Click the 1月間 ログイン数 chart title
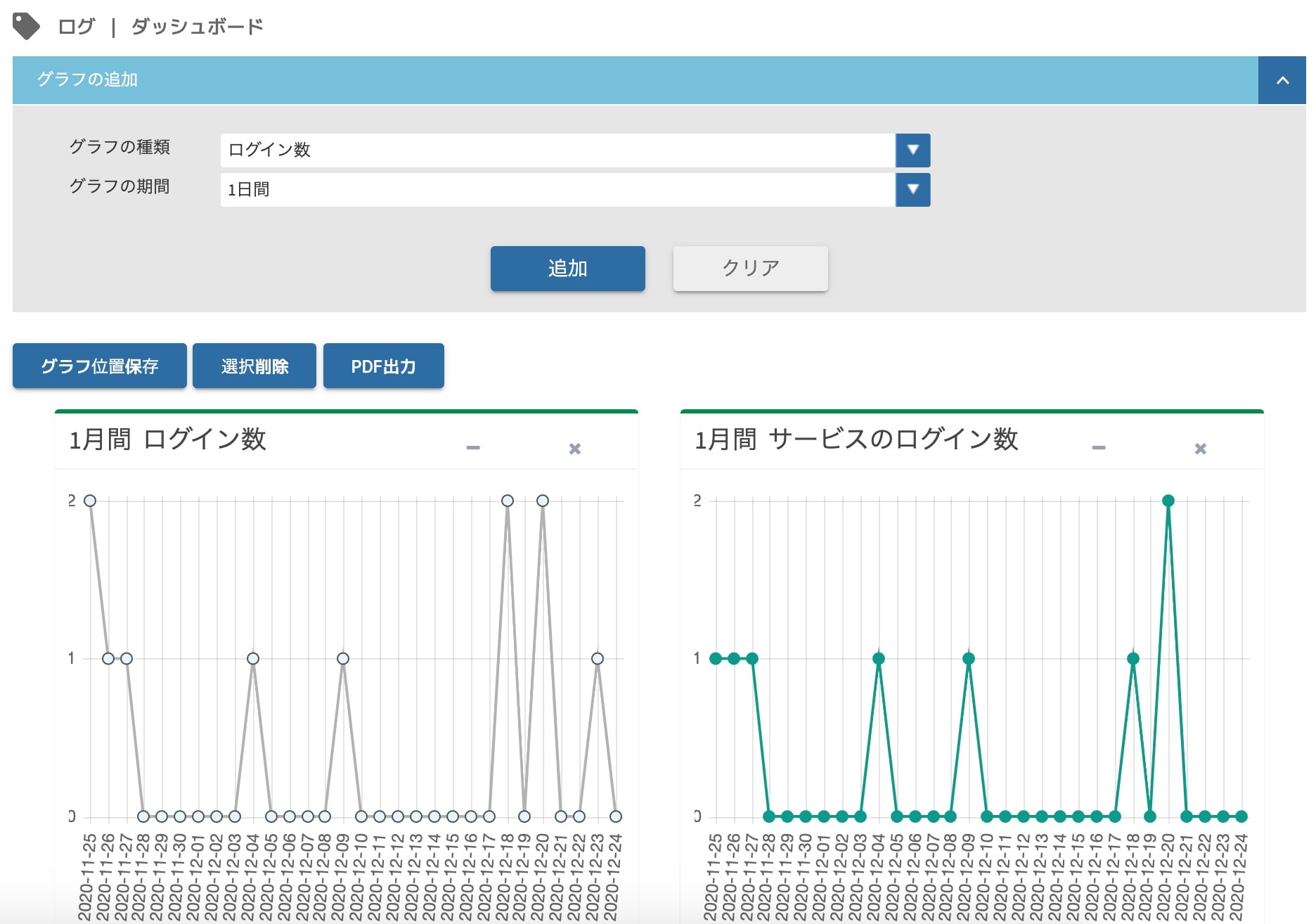Viewport: 1316px width, 924px height. point(167,439)
